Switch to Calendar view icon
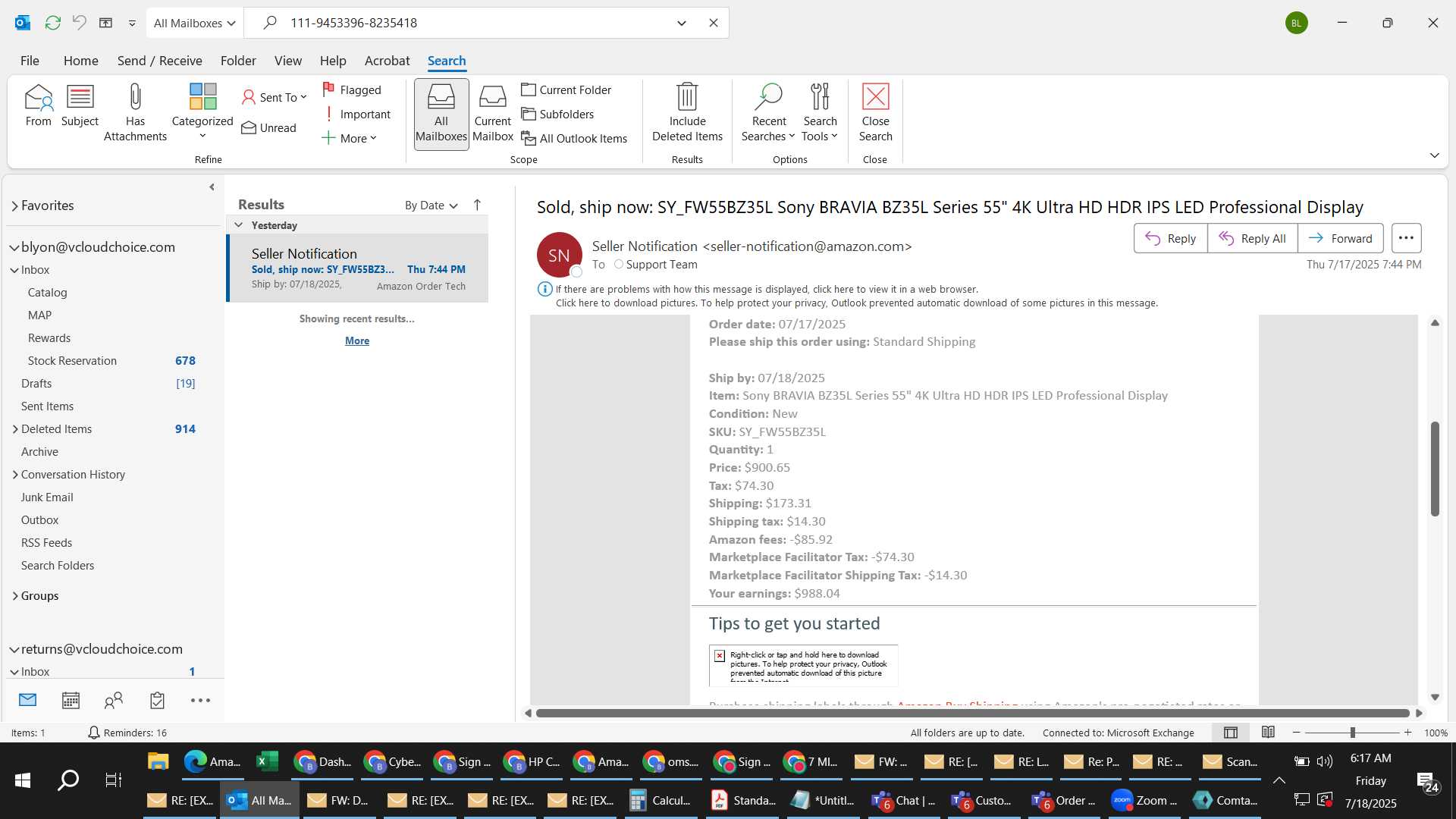The width and height of the screenshot is (1456, 819). pos(71,701)
